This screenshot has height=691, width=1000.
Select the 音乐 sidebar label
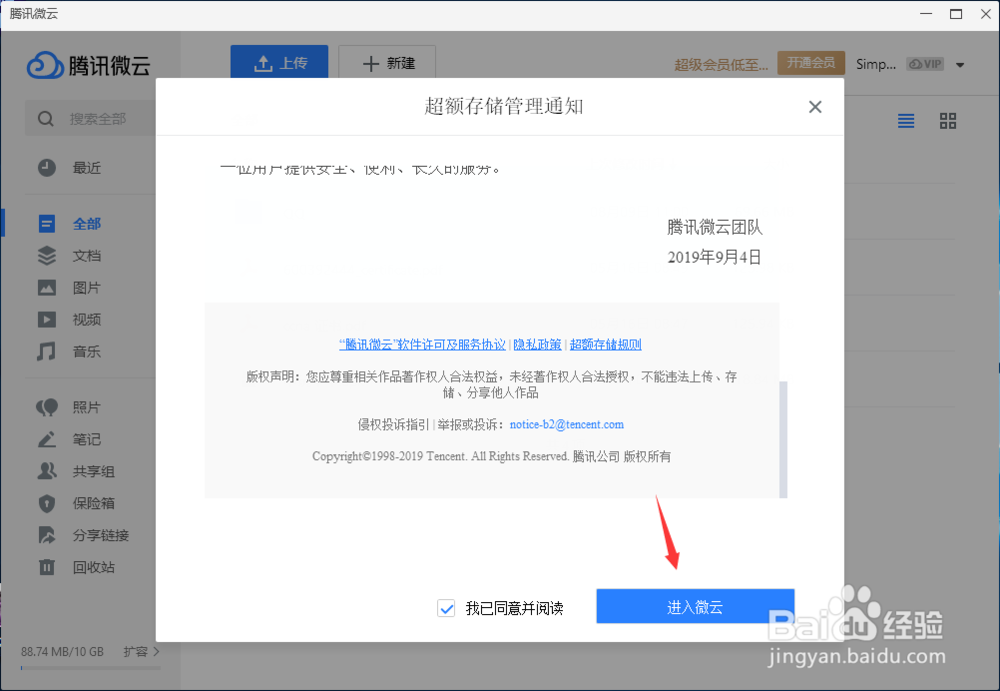87,352
